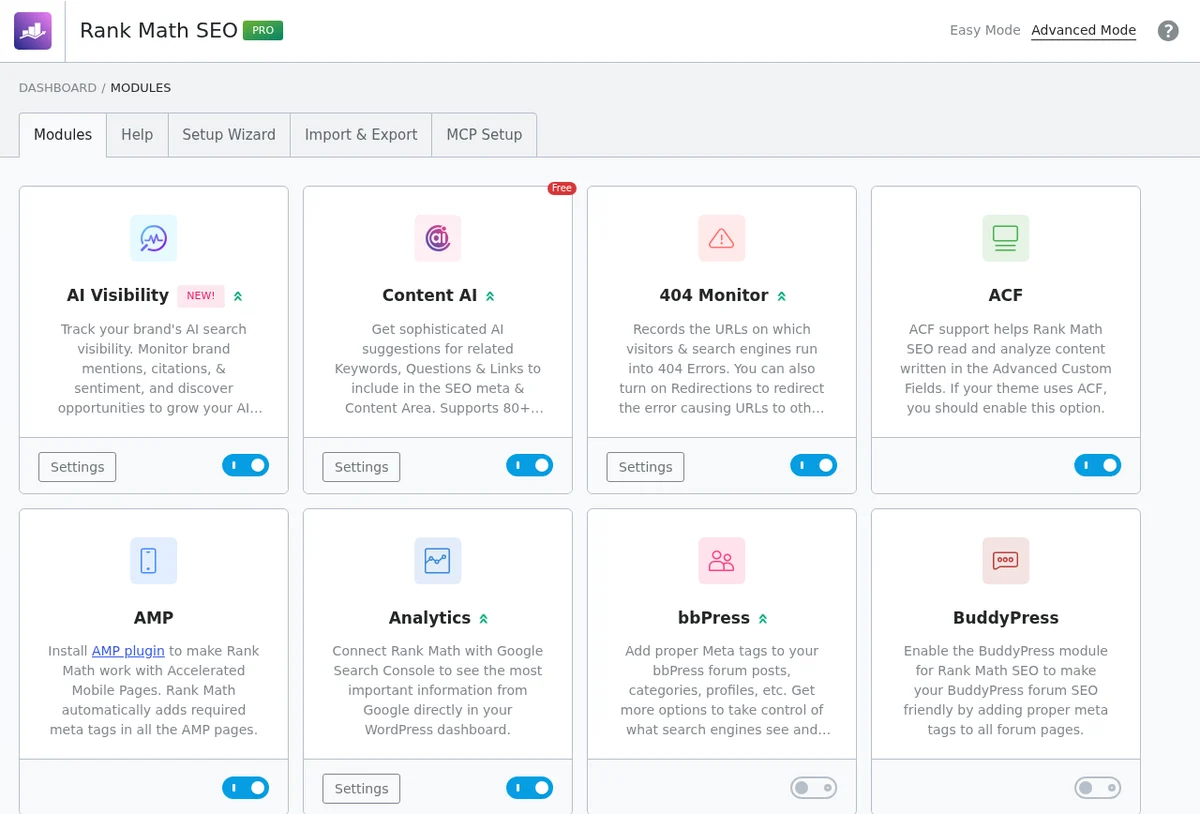Image resolution: width=1200 pixels, height=814 pixels.
Task: Switch off the AMP module toggle
Action: (x=246, y=788)
